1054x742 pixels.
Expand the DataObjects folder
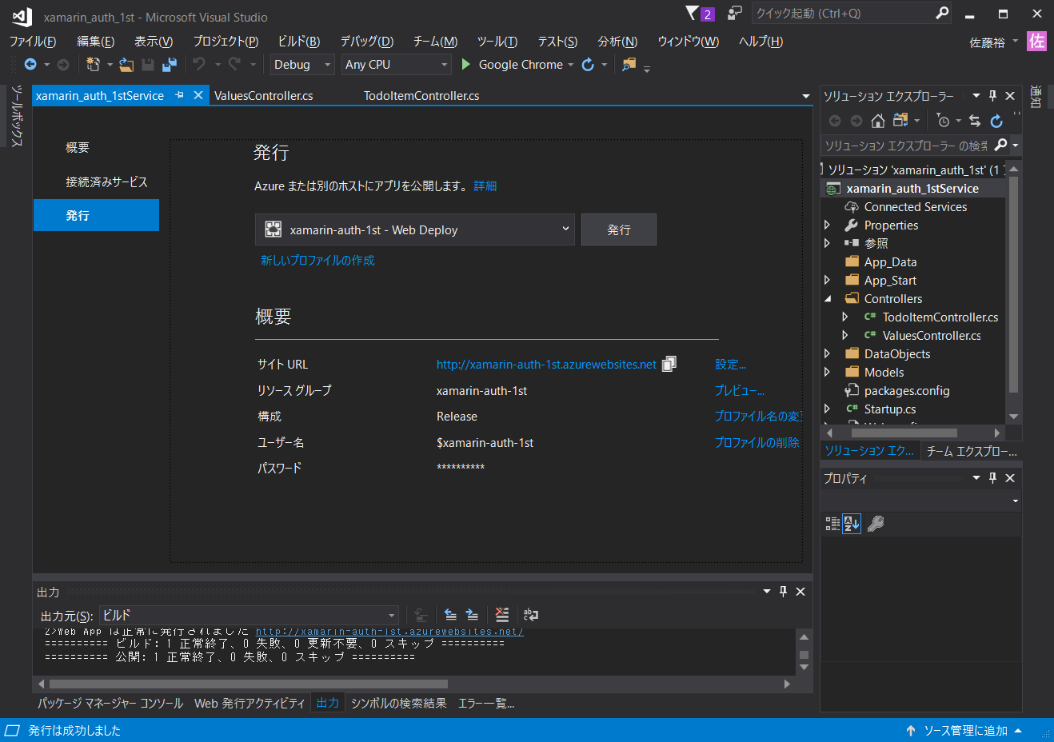pos(827,354)
